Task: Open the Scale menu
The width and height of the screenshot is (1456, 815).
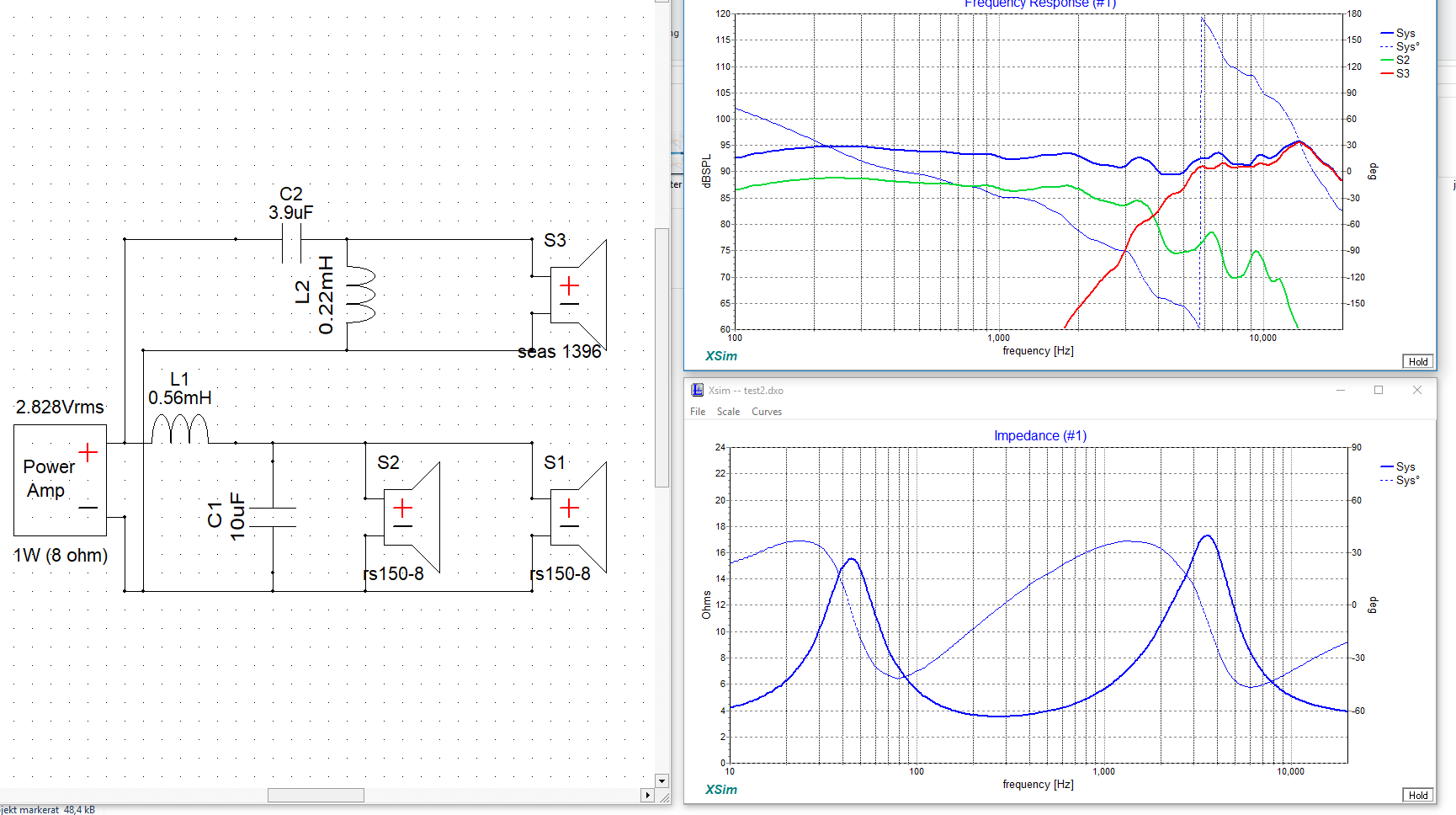Action: pos(728,412)
